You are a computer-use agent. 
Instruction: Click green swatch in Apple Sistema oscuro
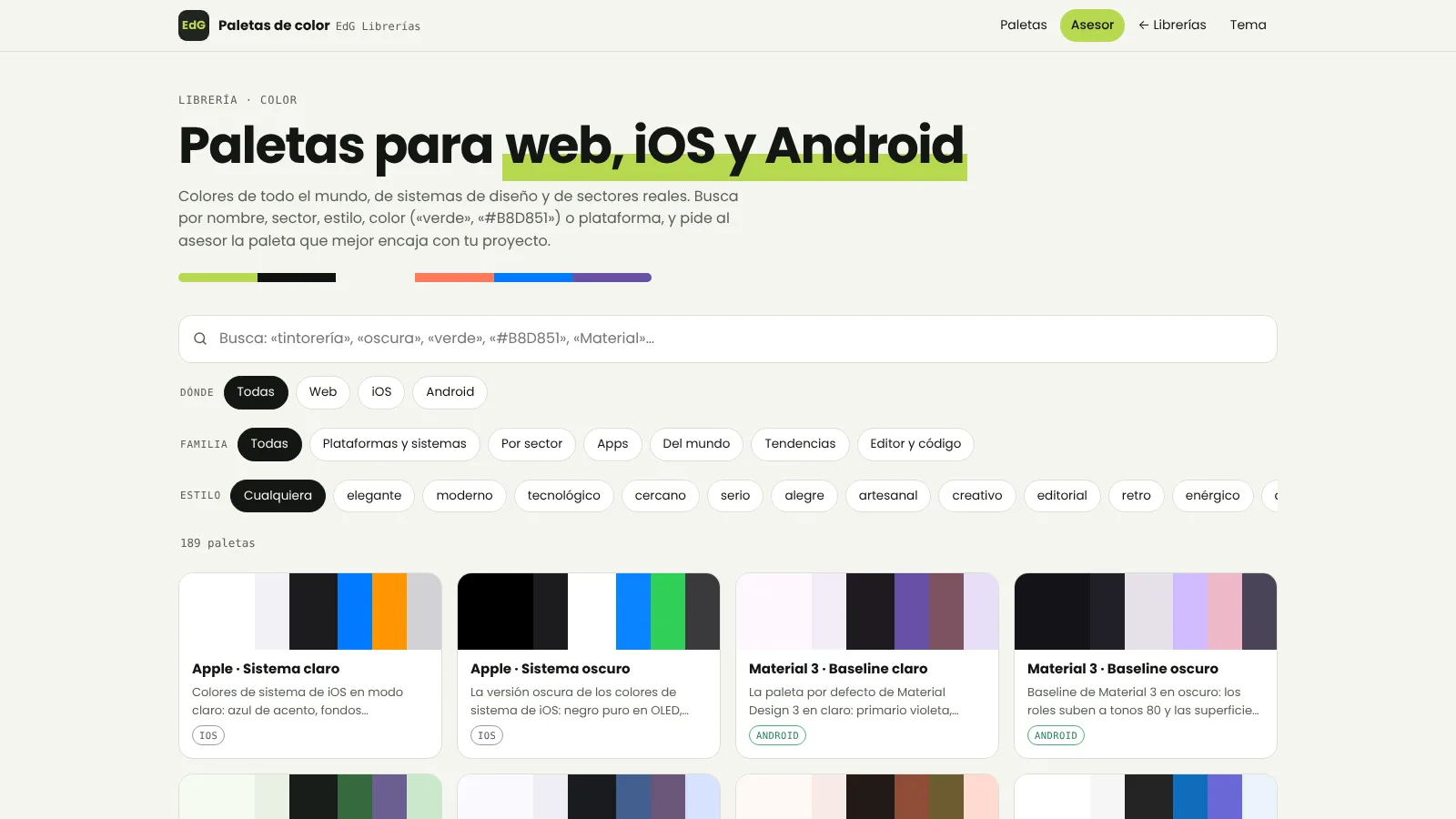coord(668,612)
